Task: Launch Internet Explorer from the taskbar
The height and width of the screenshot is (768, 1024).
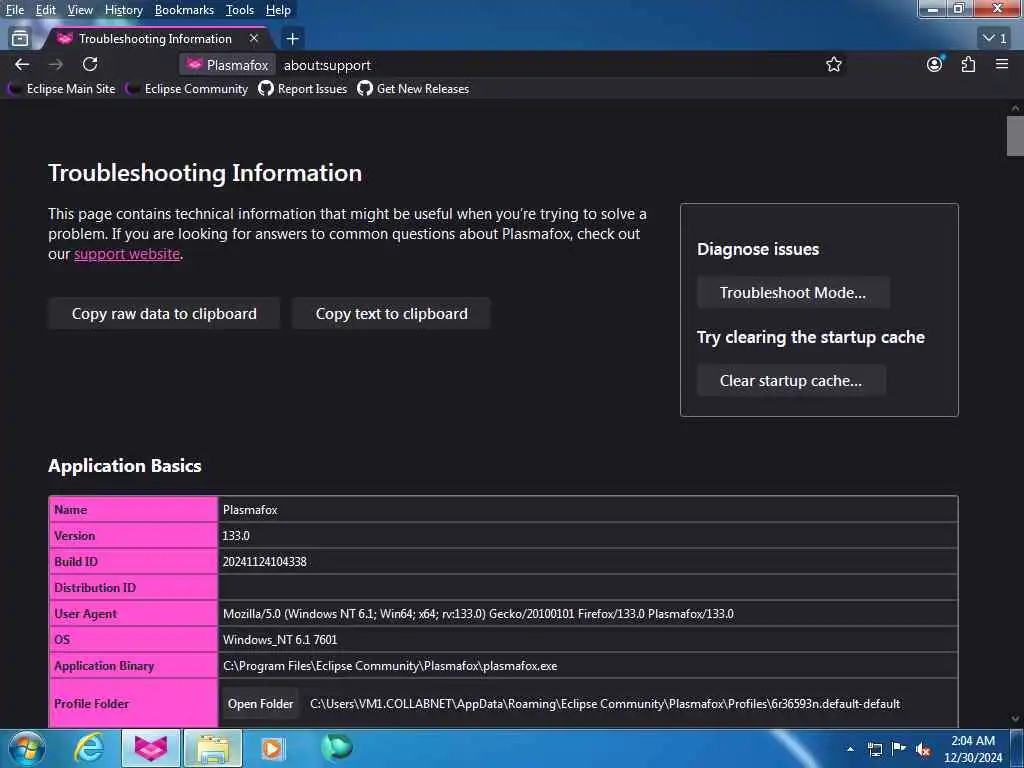Action: [x=89, y=748]
